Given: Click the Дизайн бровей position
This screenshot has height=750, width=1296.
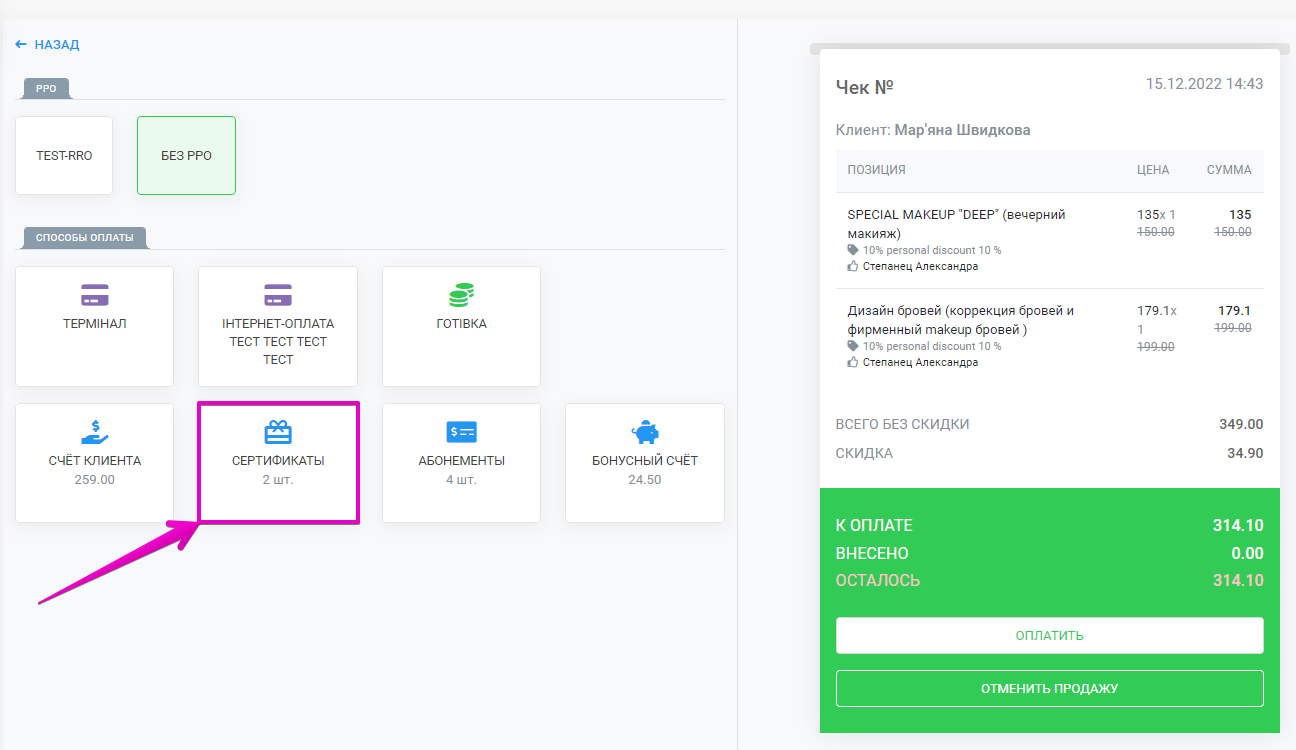Looking at the screenshot, I should pos(960,320).
